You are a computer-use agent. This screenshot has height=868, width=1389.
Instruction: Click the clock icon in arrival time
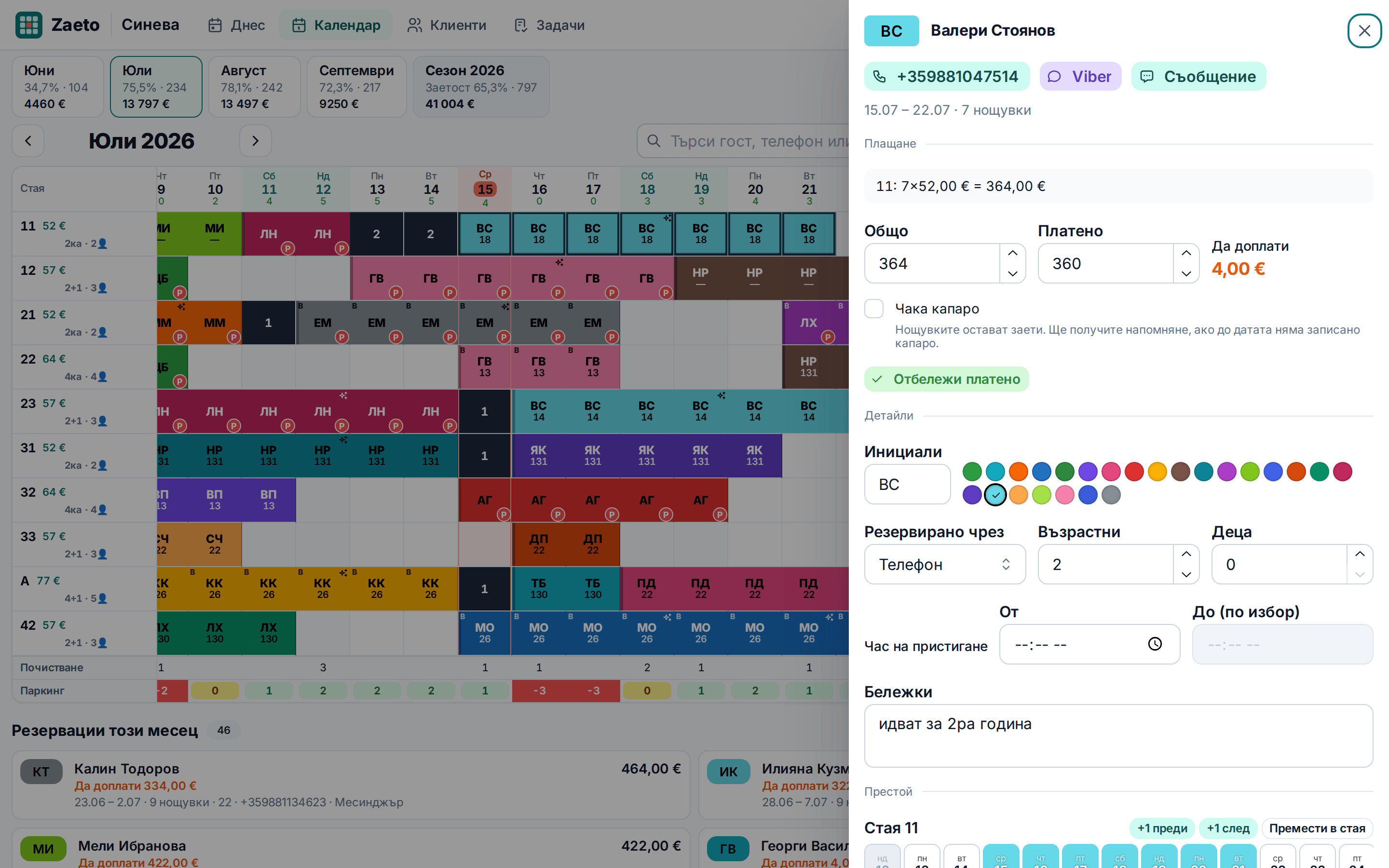coord(1155,644)
